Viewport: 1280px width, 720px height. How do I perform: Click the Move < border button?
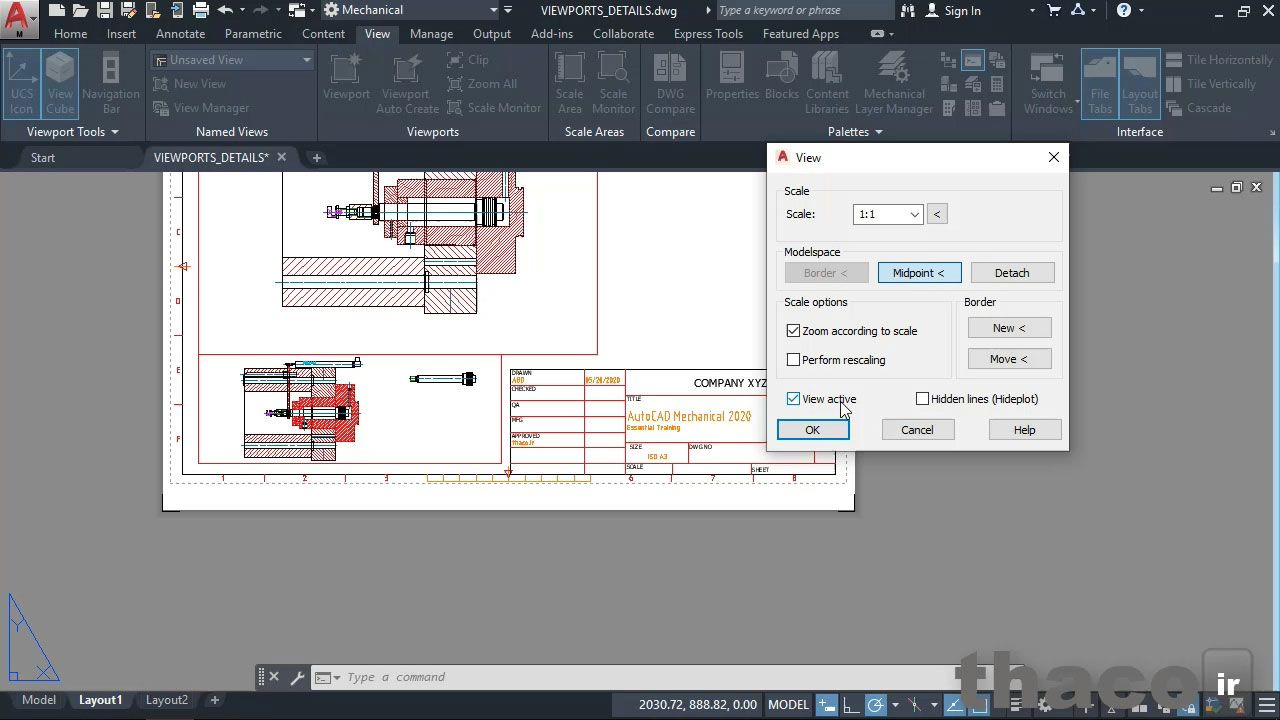coord(1009,359)
